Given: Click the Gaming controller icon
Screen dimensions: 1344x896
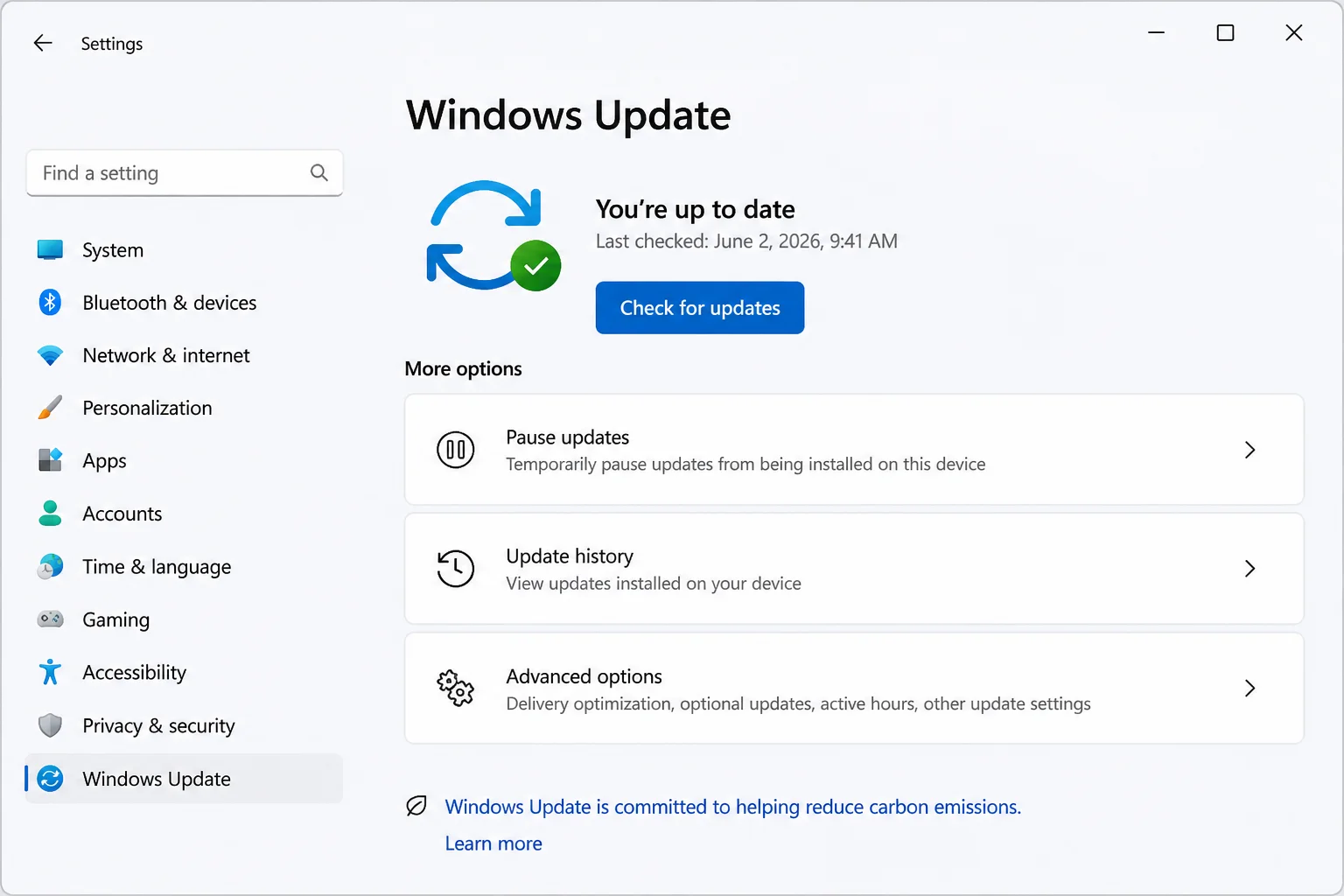Looking at the screenshot, I should pos(51,619).
